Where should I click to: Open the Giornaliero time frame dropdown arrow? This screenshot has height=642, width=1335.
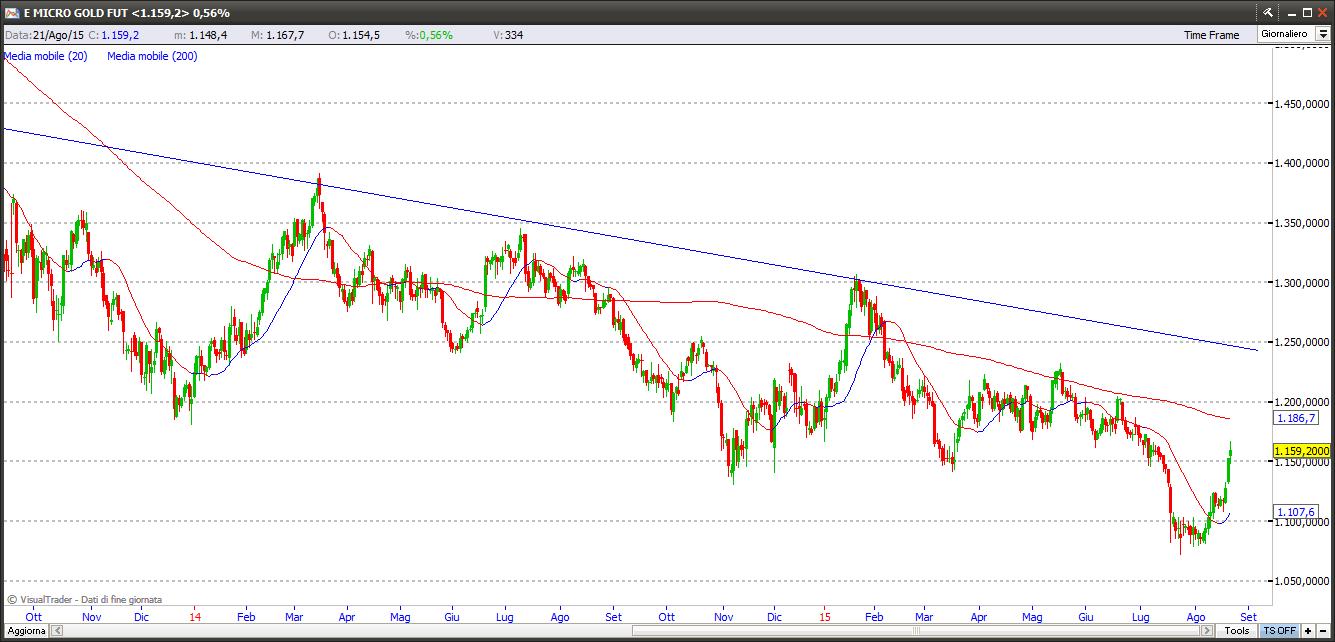tap(1322, 34)
